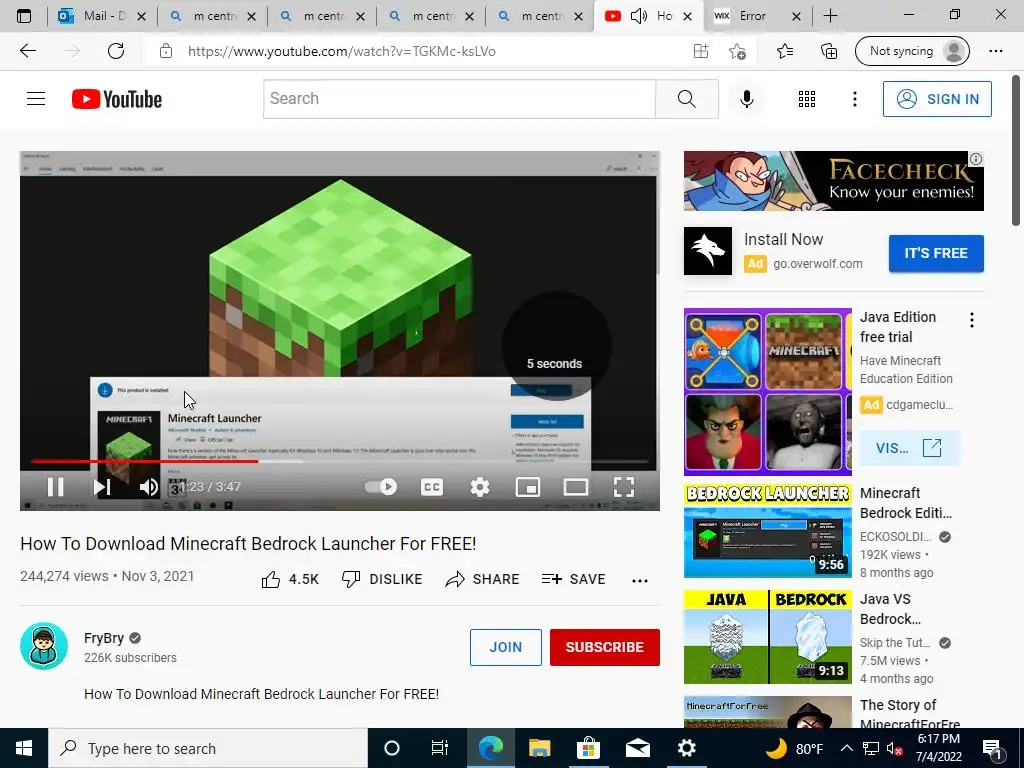The height and width of the screenshot is (768, 1024).
Task: Show hidden system tray icons
Action: click(846, 748)
